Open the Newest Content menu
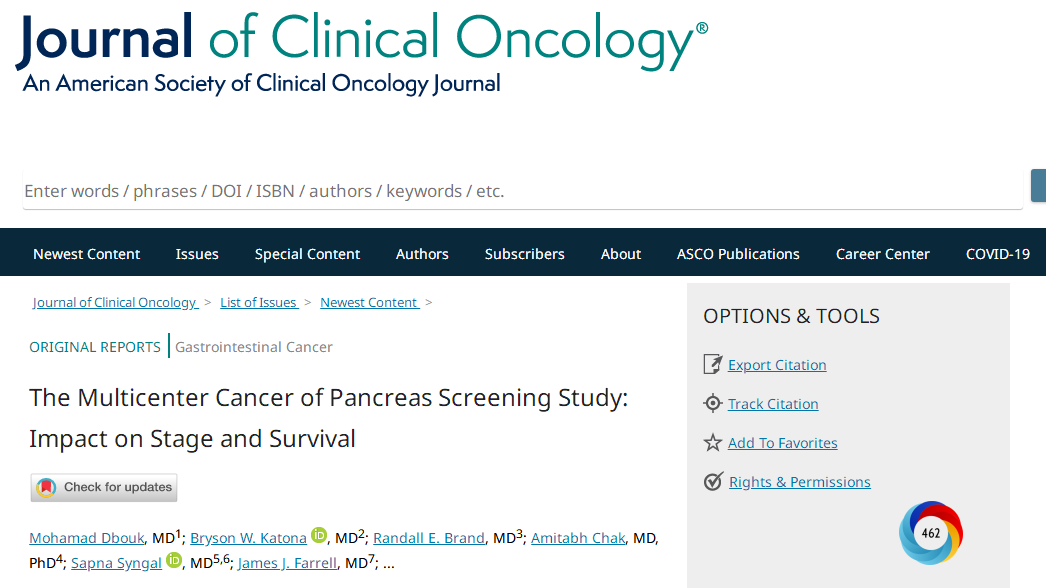Screen dimensions: 1046x588 click(86, 253)
